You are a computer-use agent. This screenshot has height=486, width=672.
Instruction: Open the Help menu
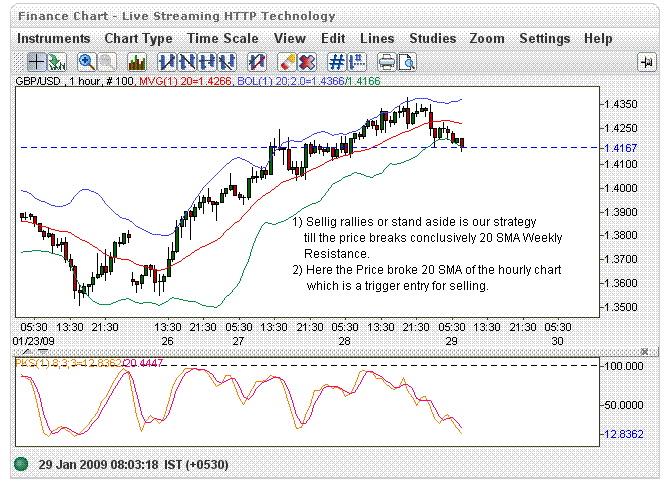(x=598, y=39)
